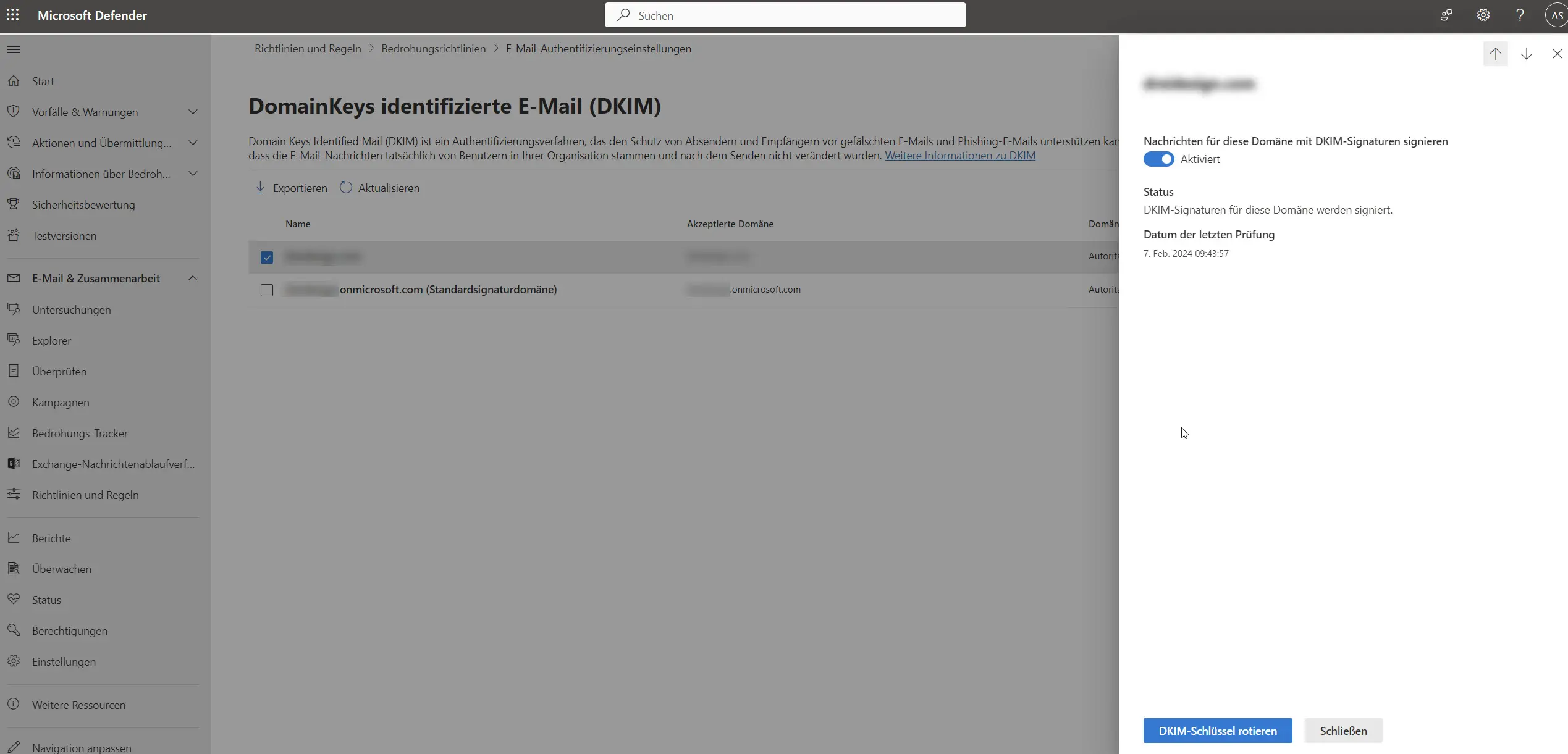Close the DKIM details flyout panel

coord(1557,54)
